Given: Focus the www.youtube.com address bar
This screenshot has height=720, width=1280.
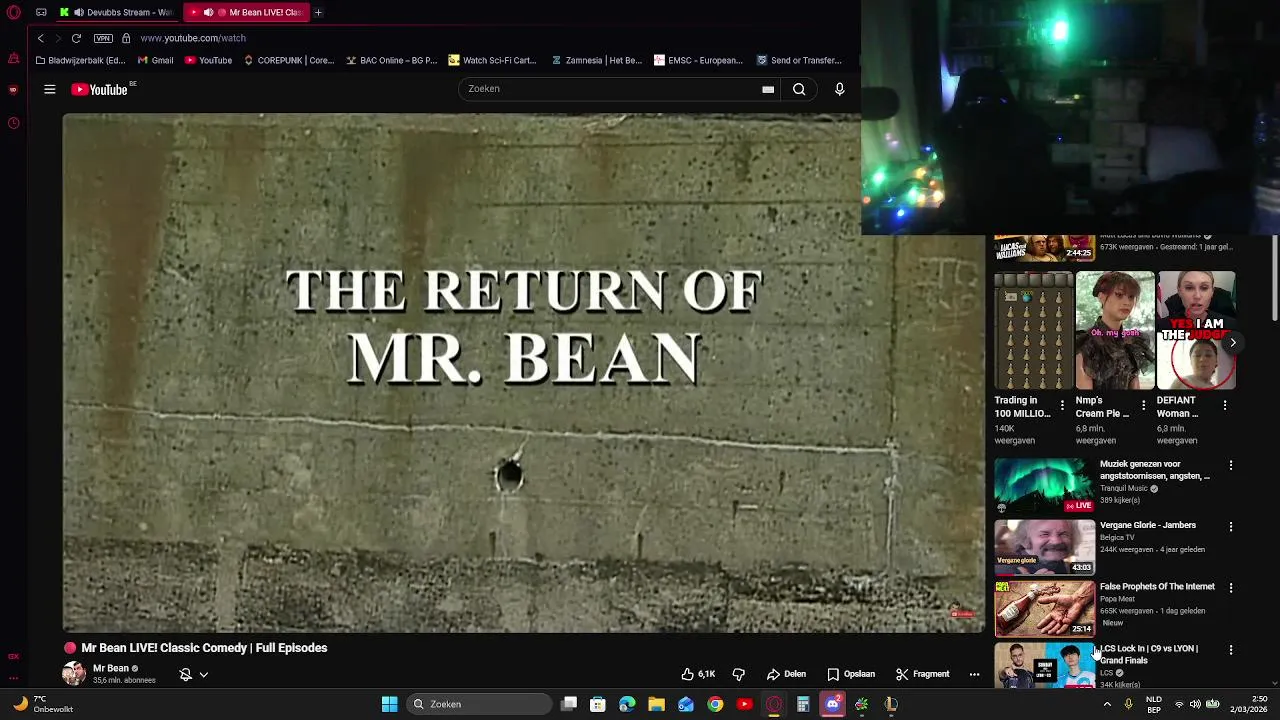Looking at the screenshot, I should [x=193, y=38].
